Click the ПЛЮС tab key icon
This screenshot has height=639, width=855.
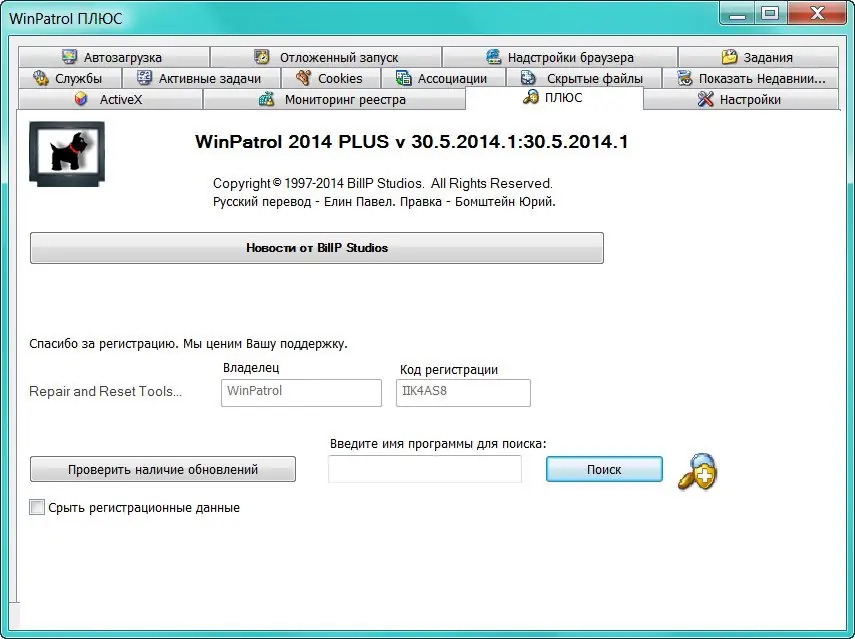coord(531,97)
